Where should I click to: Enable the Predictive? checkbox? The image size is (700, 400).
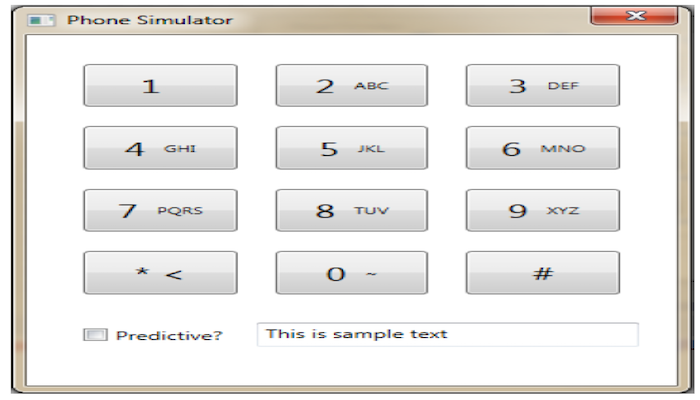(x=96, y=335)
